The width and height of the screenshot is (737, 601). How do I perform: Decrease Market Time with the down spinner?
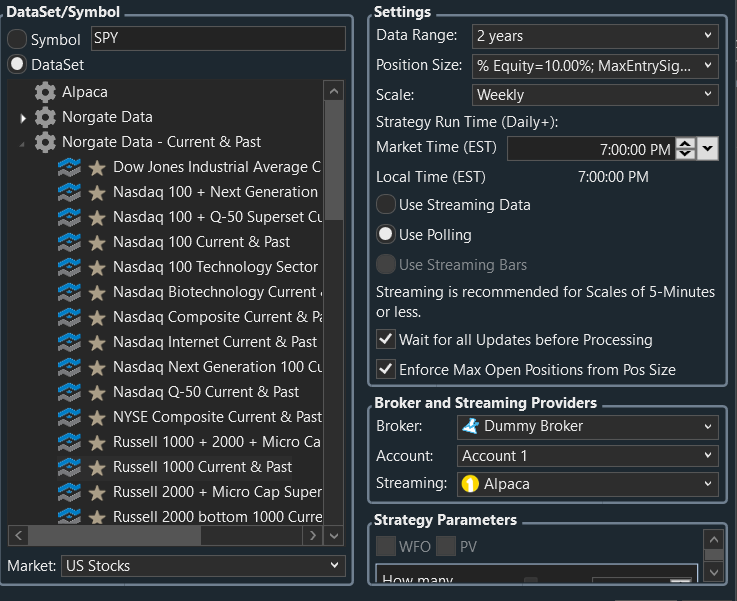click(x=686, y=154)
